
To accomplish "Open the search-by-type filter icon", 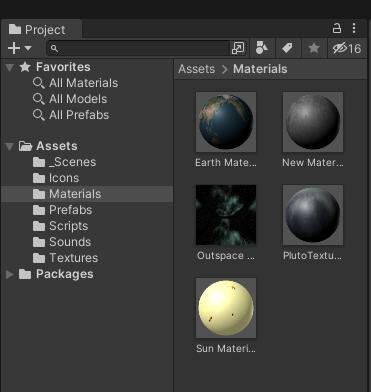I will 262,49.
